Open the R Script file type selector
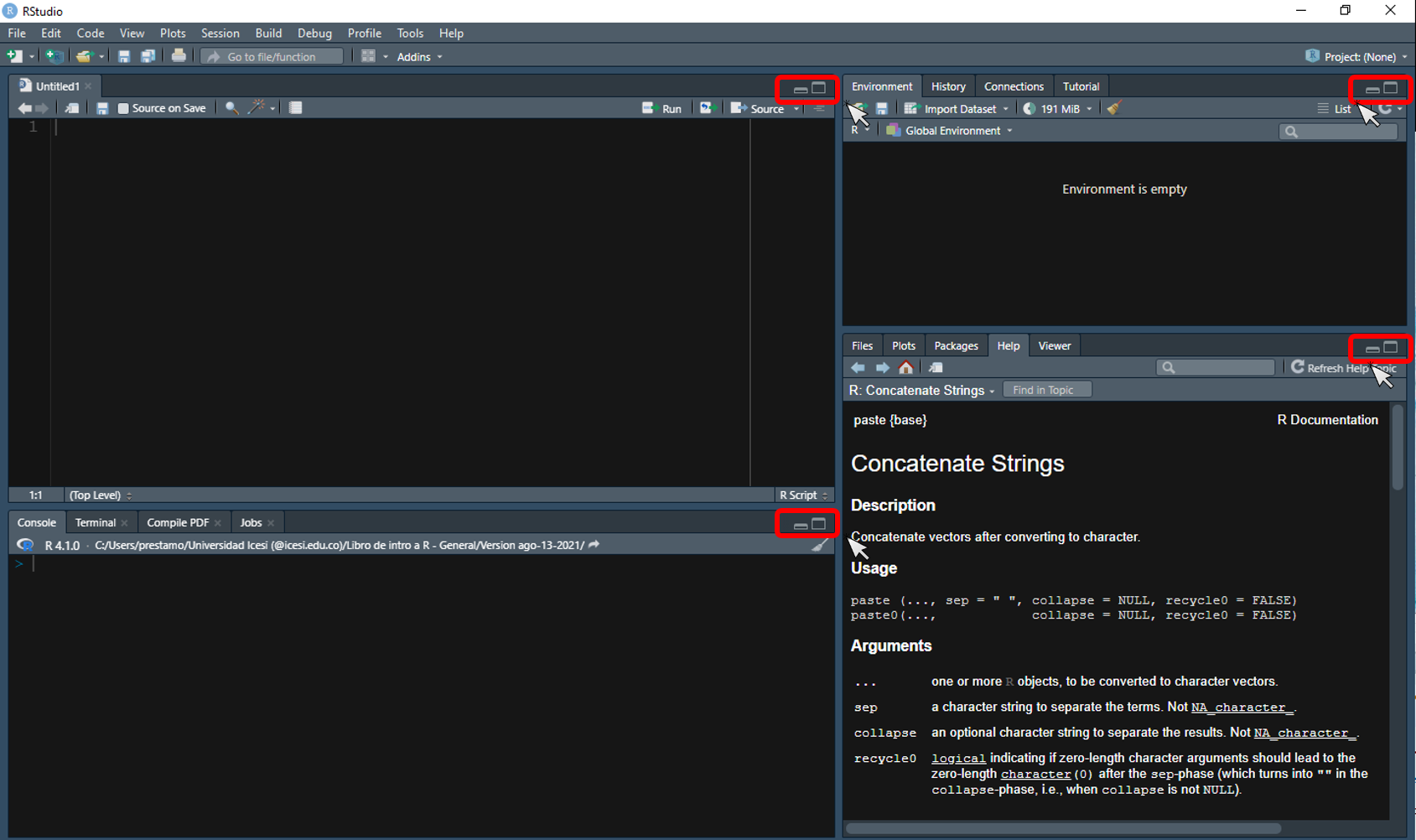 [x=803, y=495]
